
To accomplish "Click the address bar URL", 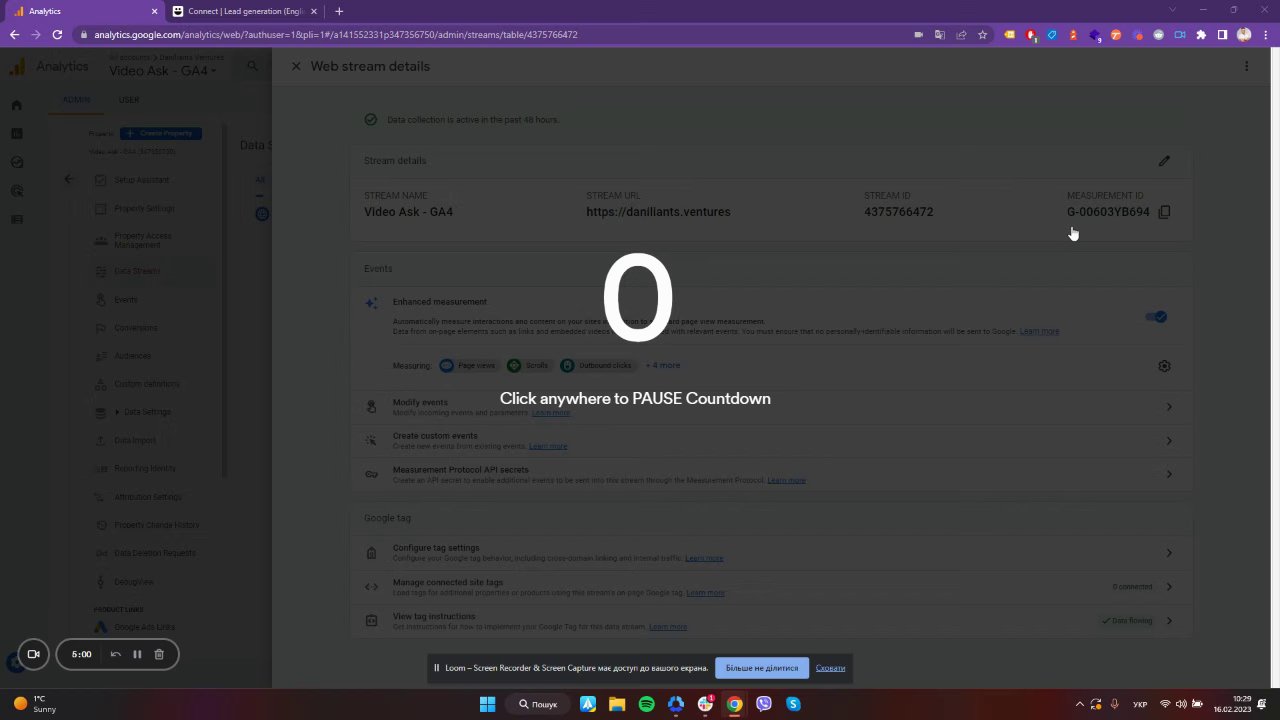I will 336,35.
